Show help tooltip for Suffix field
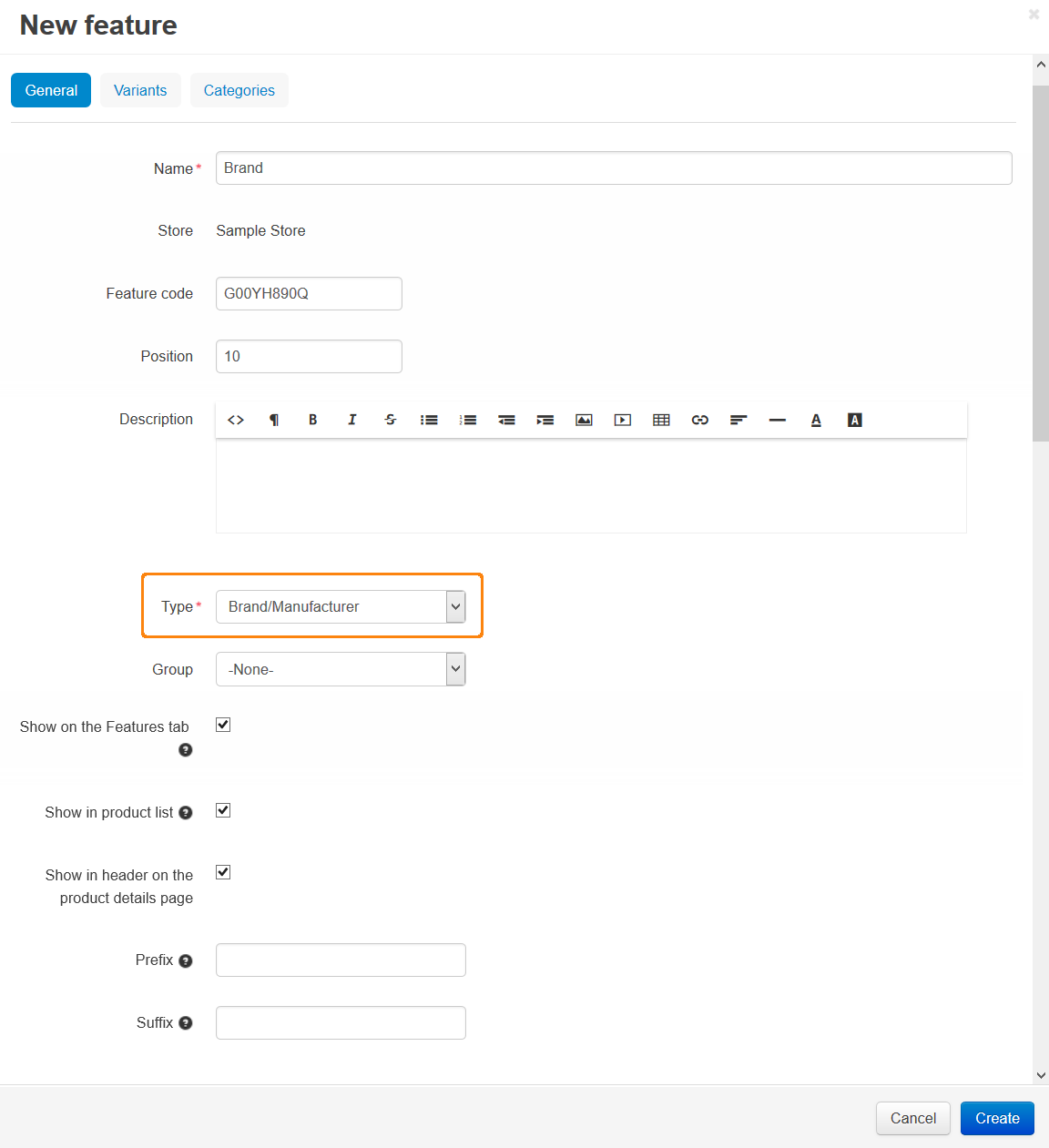Screen dimensions: 1049x1148 (x=186, y=1023)
